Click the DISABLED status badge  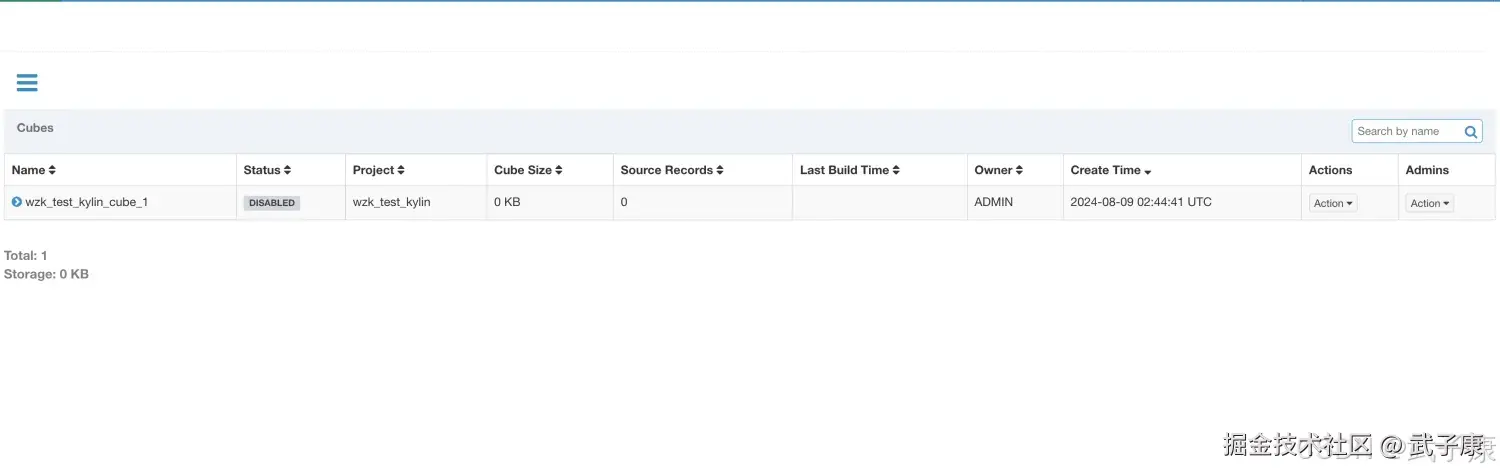click(272, 203)
